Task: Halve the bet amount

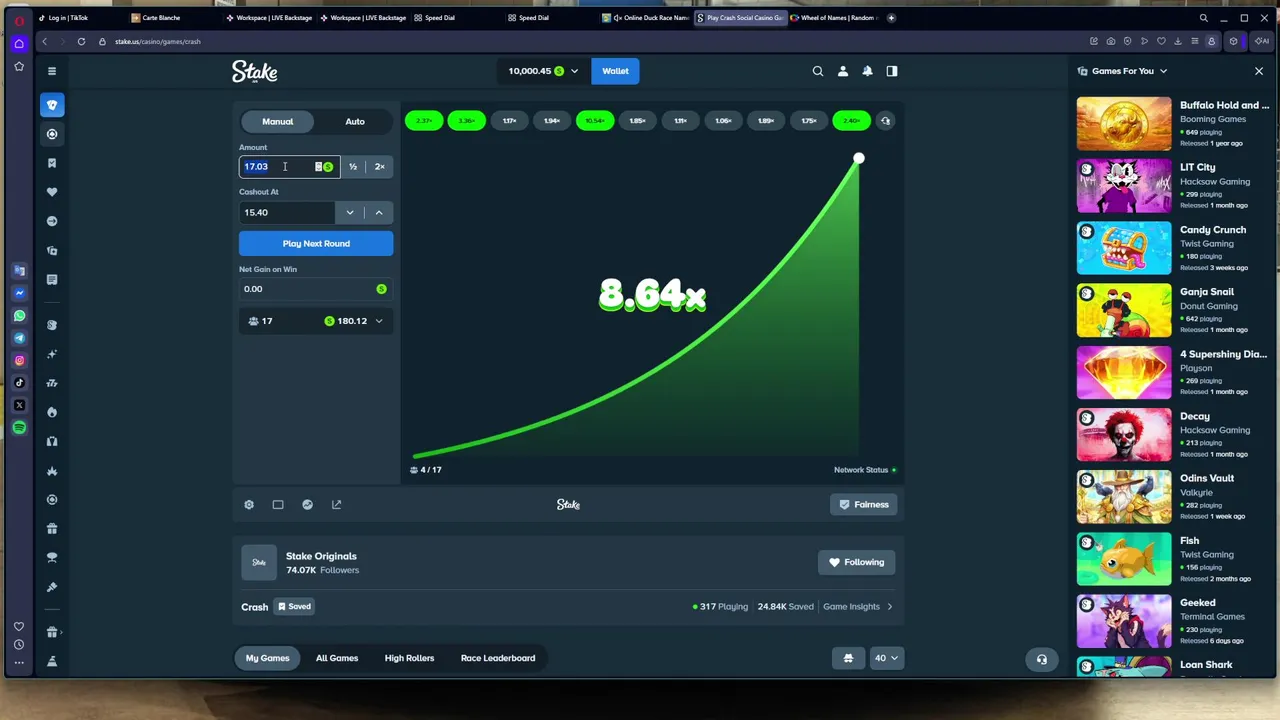Action: pyautogui.click(x=353, y=167)
